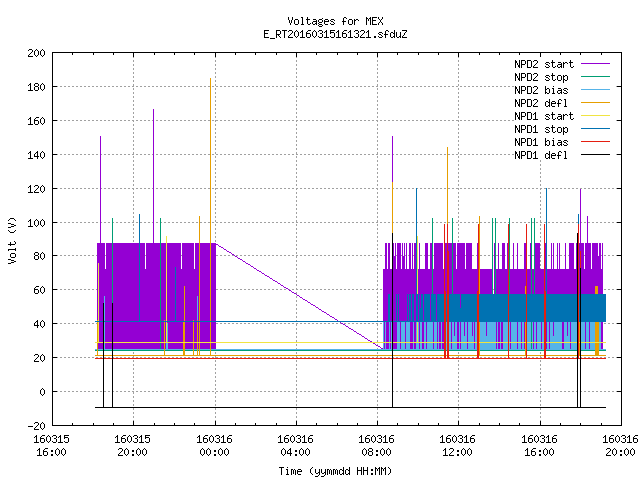Click the red NPD1 bias legend line
The image size is (640, 480).
[595, 142]
